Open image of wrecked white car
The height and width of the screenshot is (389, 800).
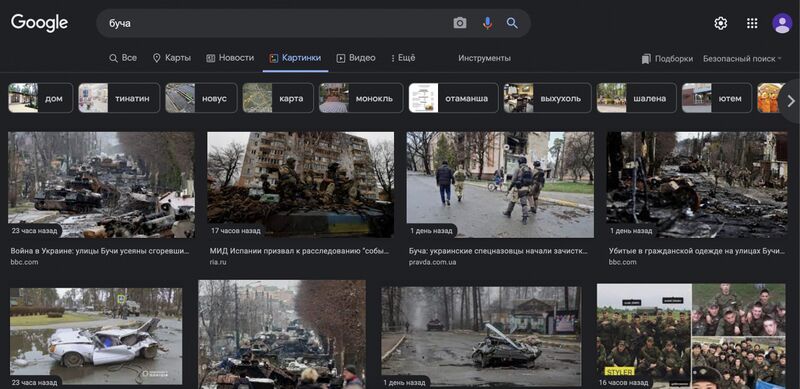(x=96, y=336)
